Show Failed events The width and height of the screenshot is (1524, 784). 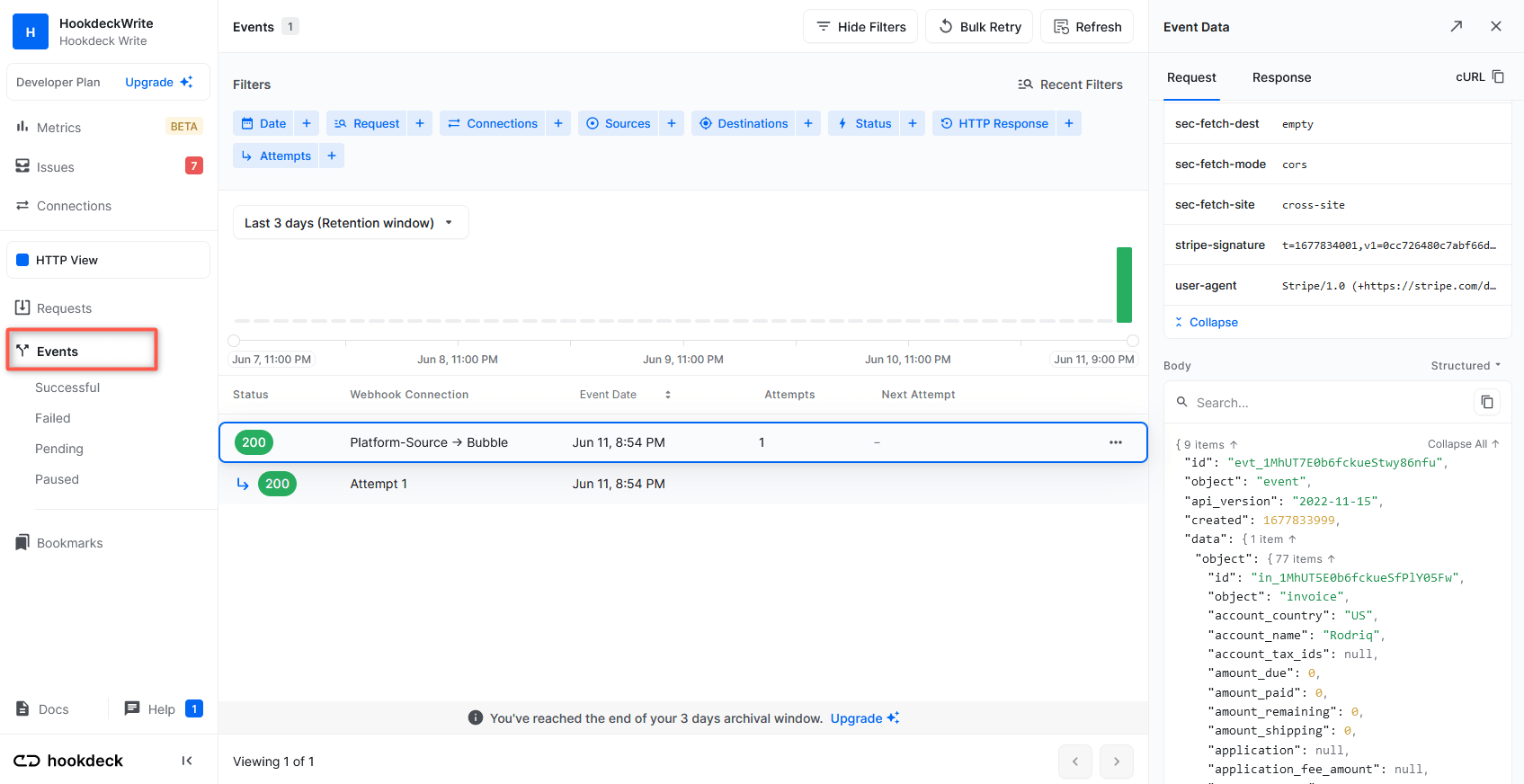[53, 418]
